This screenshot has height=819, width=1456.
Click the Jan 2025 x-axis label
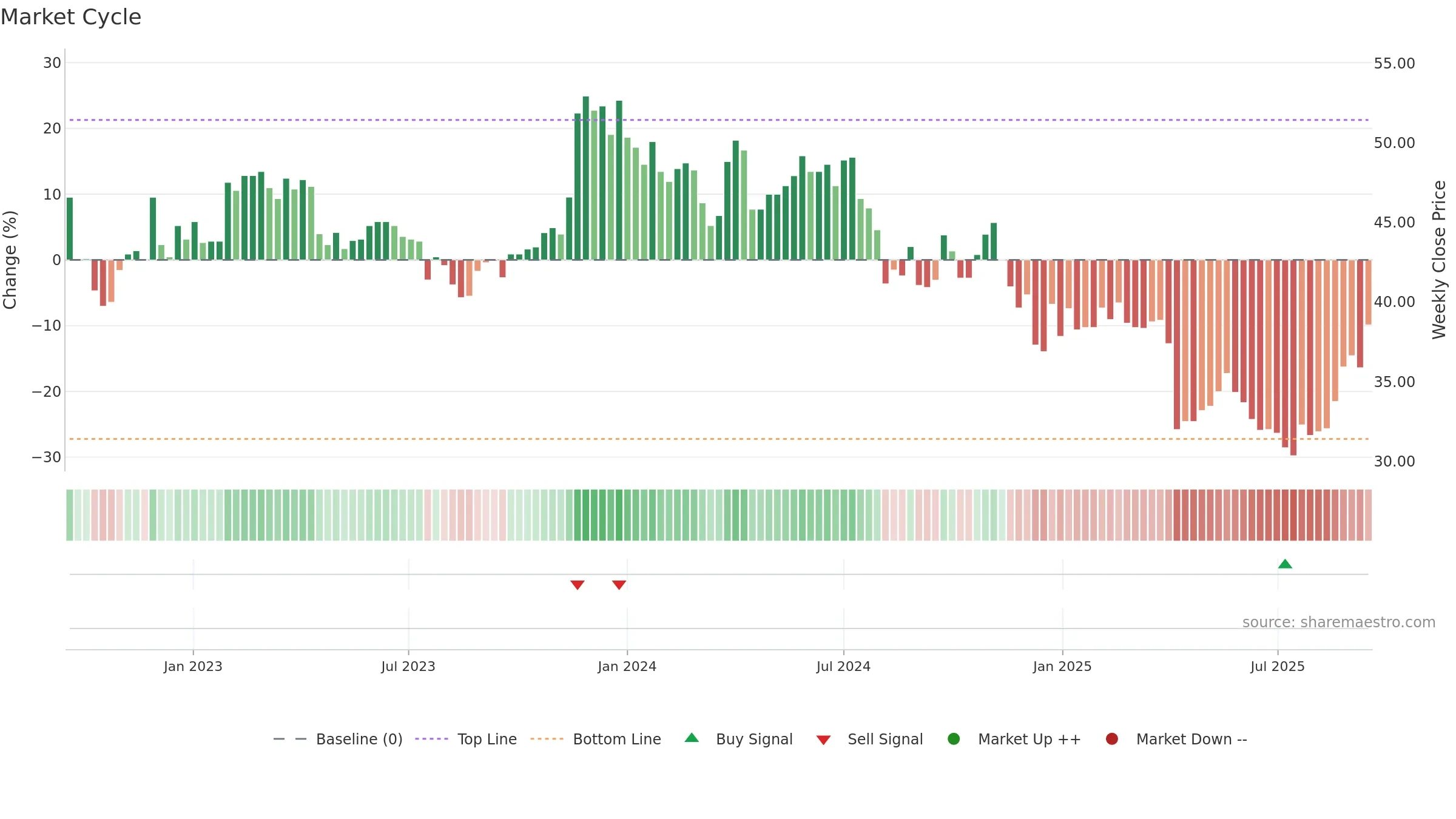pyautogui.click(x=1062, y=666)
